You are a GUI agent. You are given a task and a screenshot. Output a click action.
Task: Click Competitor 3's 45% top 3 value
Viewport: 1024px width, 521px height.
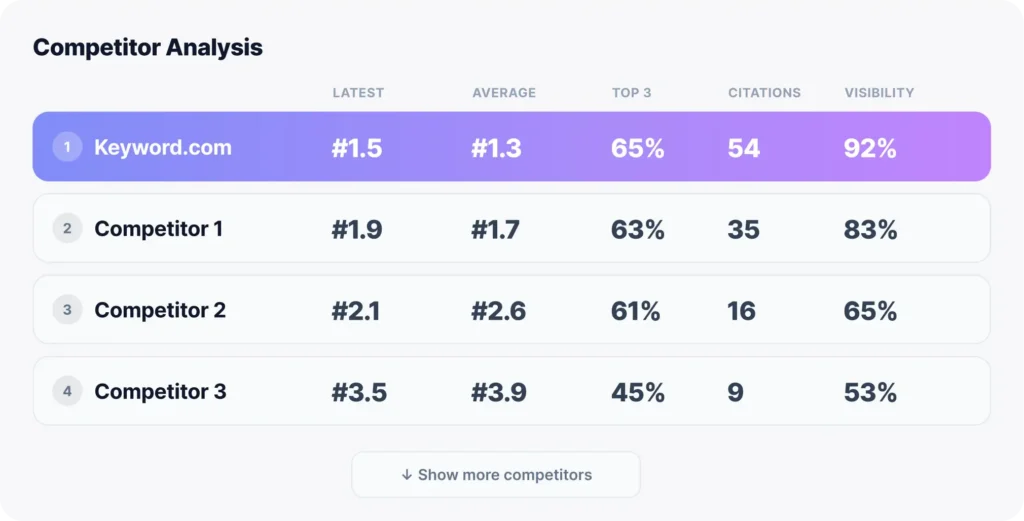coord(637,392)
